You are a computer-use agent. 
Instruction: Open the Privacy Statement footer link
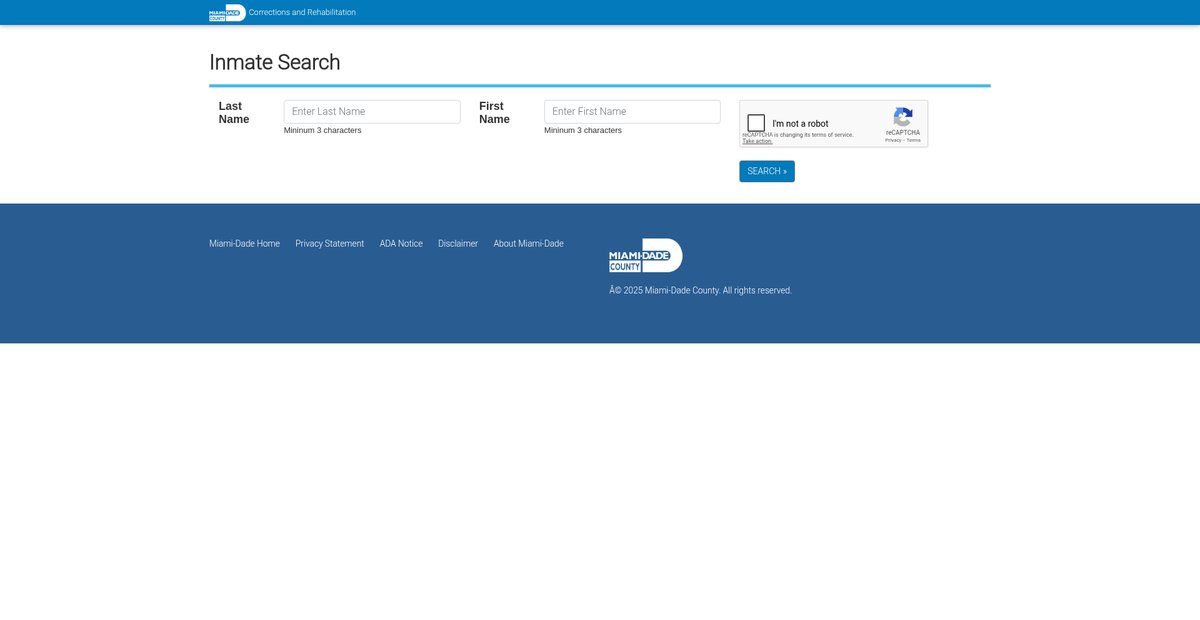tap(329, 244)
